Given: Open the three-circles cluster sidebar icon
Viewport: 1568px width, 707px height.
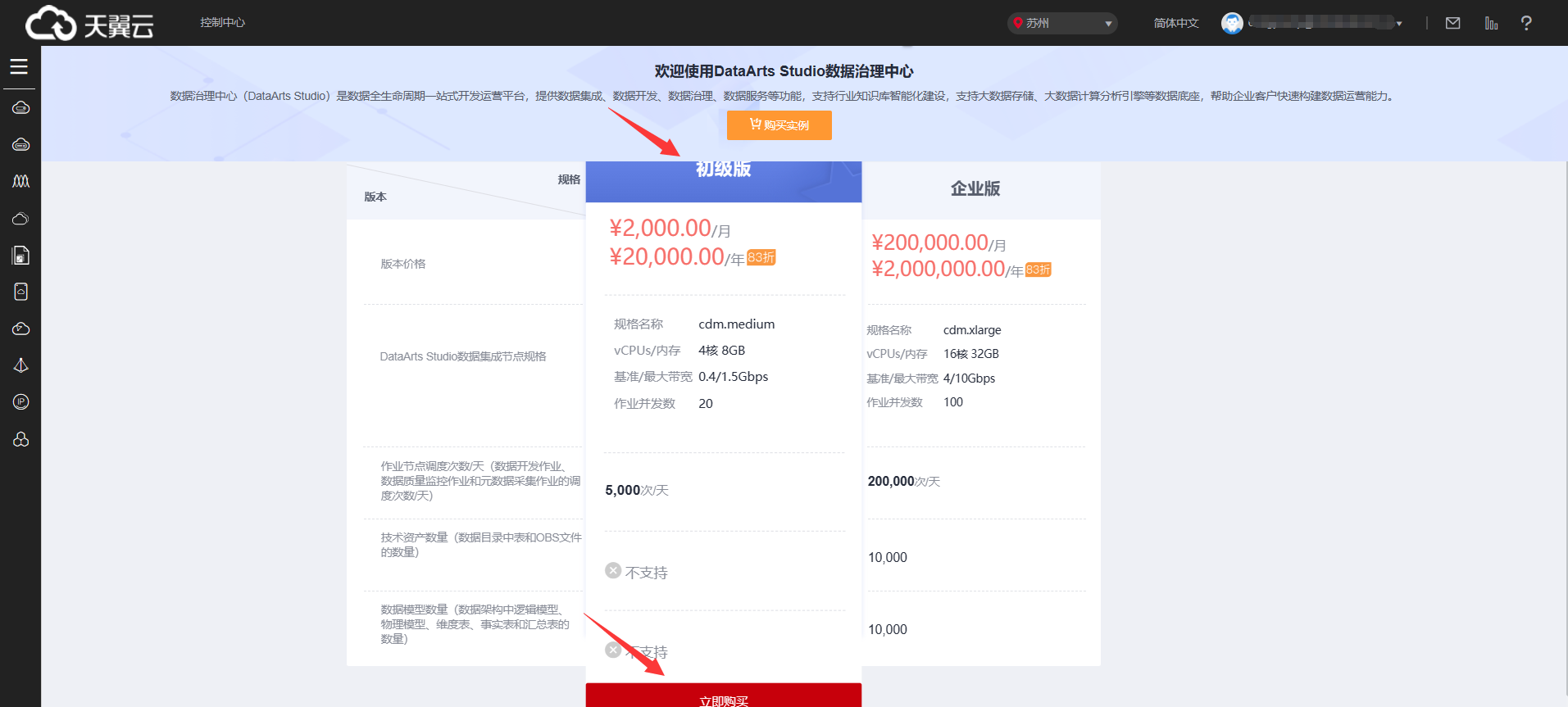Looking at the screenshot, I should click(21, 439).
